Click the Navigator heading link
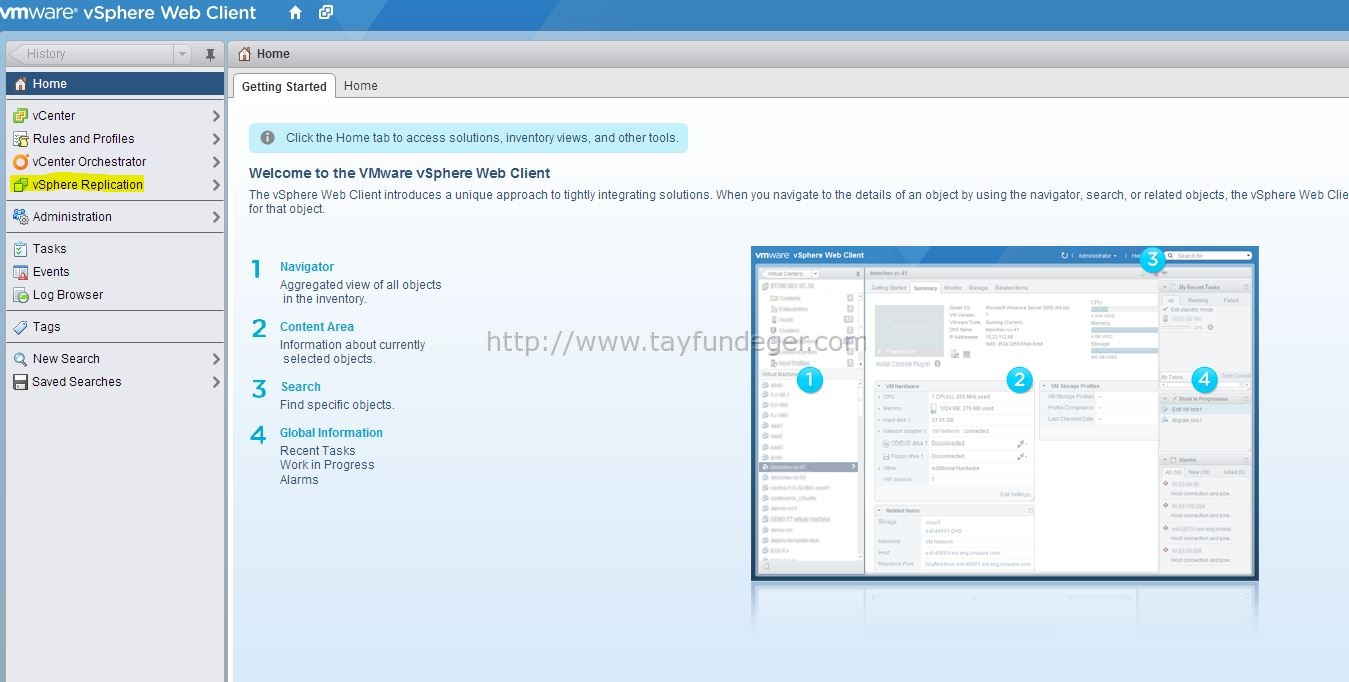 pos(307,267)
